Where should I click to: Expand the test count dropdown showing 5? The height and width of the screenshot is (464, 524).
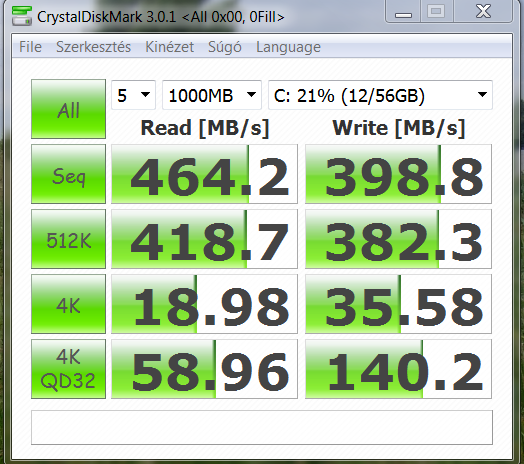pyautogui.click(x=133, y=95)
